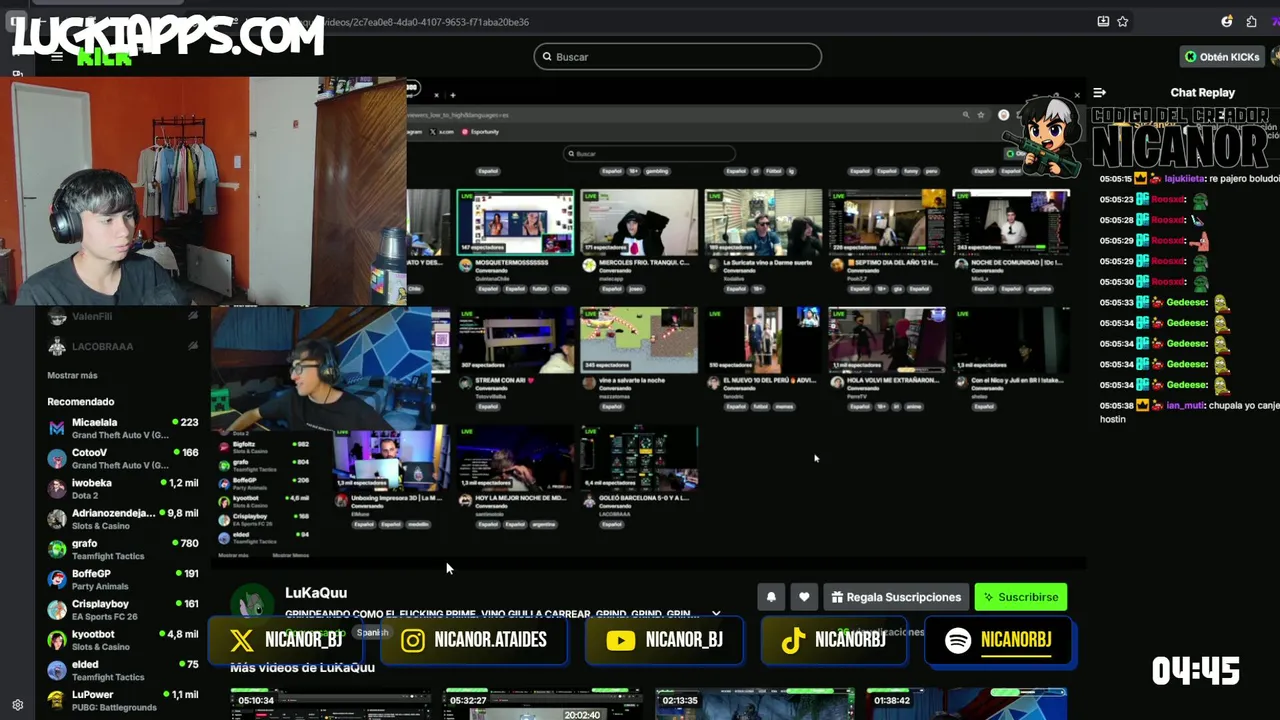Viewport: 1280px width, 720px height.
Task: Click 'Mostrar Menos' in the inner stream sidebar
Action: tap(291, 555)
